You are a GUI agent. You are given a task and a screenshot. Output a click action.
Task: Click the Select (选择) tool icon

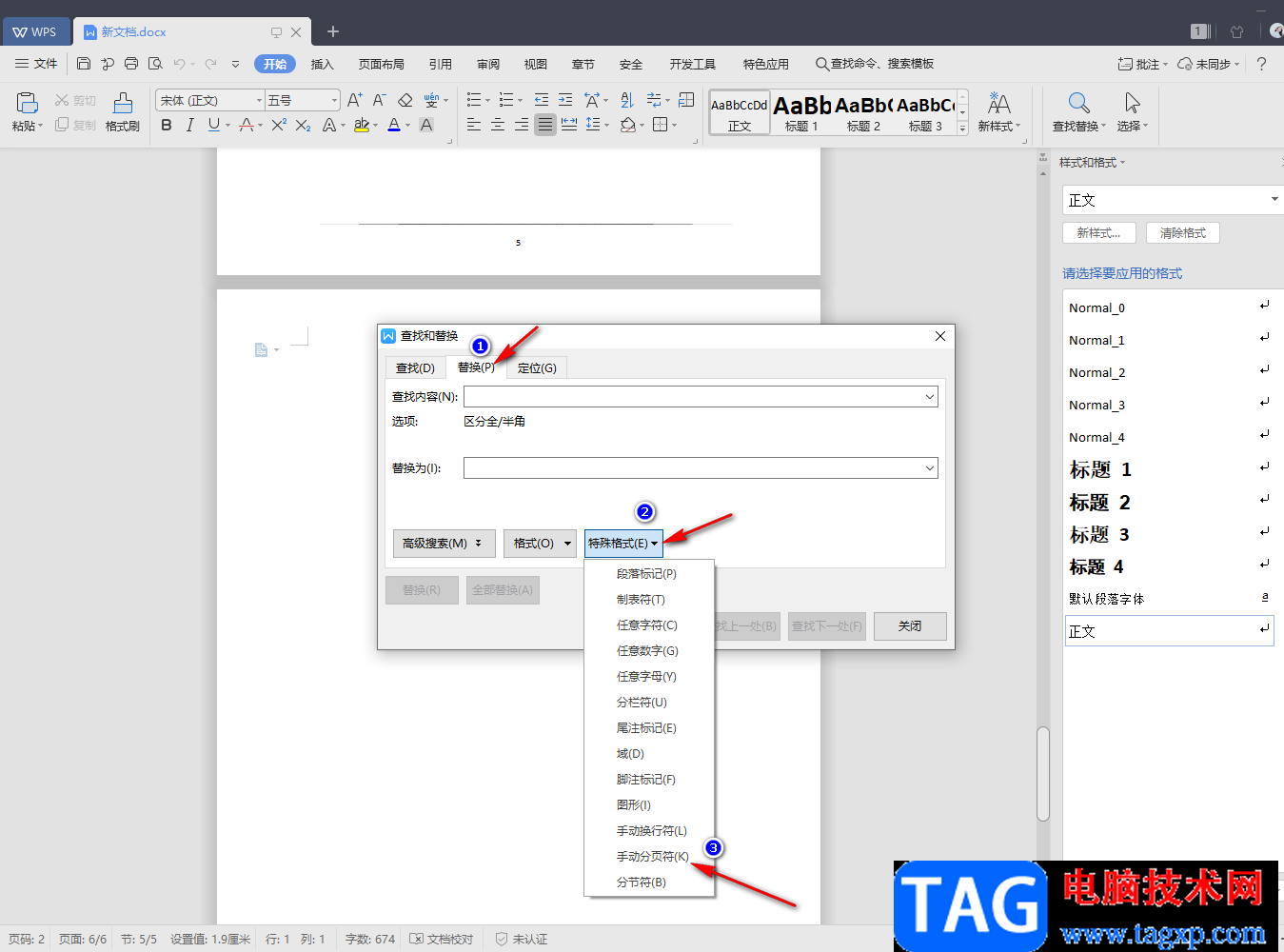[x=1133, y=103]
